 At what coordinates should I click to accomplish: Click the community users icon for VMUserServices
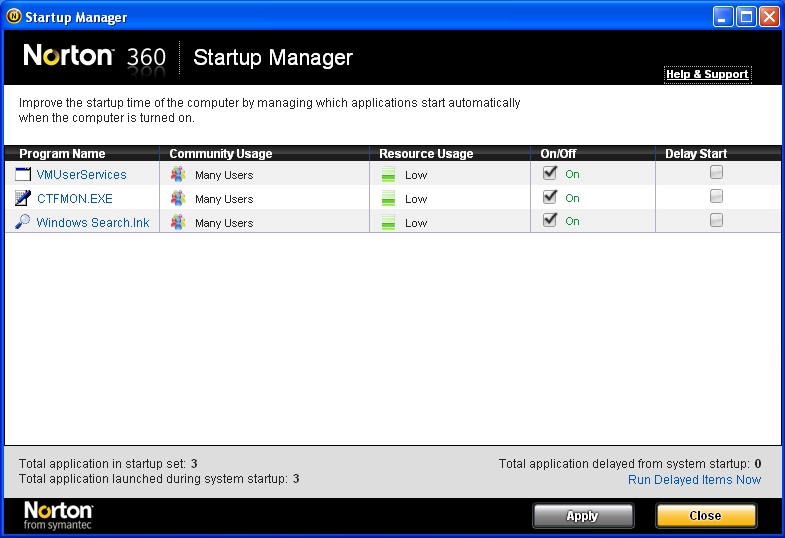178,174
